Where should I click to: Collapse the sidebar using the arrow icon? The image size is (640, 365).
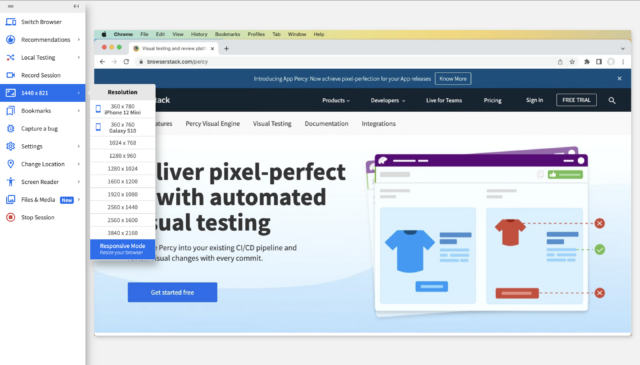76,6
